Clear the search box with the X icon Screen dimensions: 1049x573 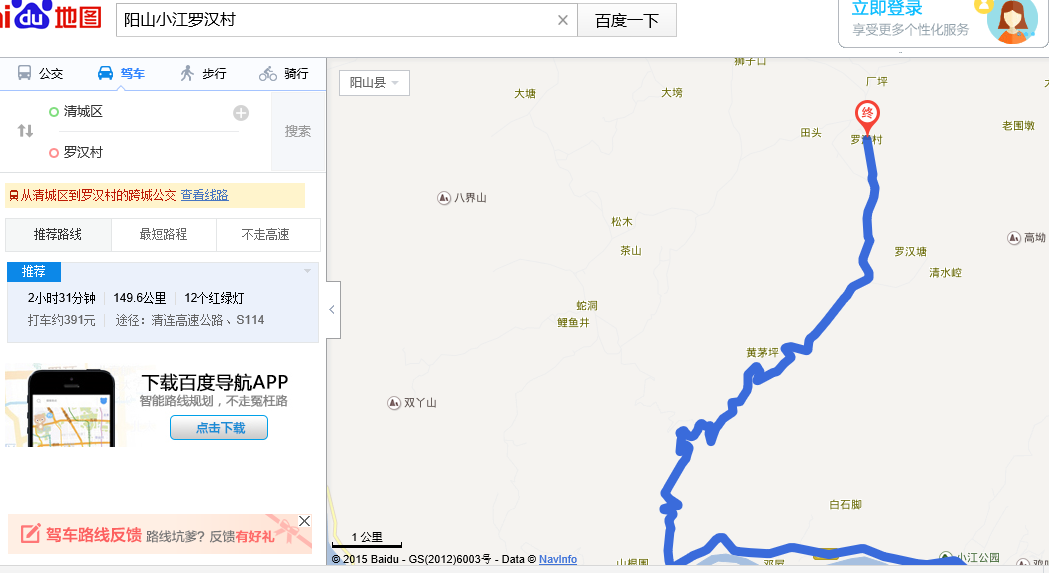tap(563, 20)
